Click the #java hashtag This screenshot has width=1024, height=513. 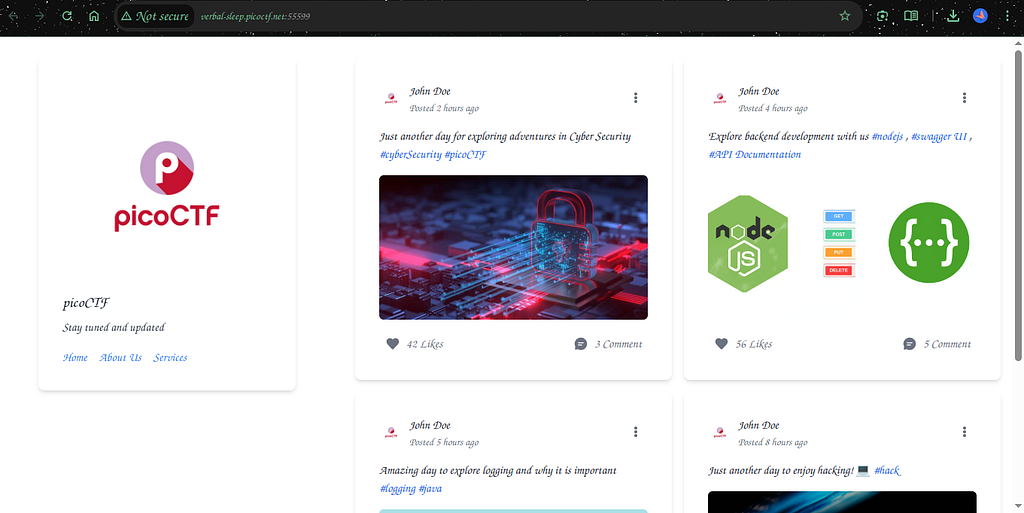(x=430, y=489)
